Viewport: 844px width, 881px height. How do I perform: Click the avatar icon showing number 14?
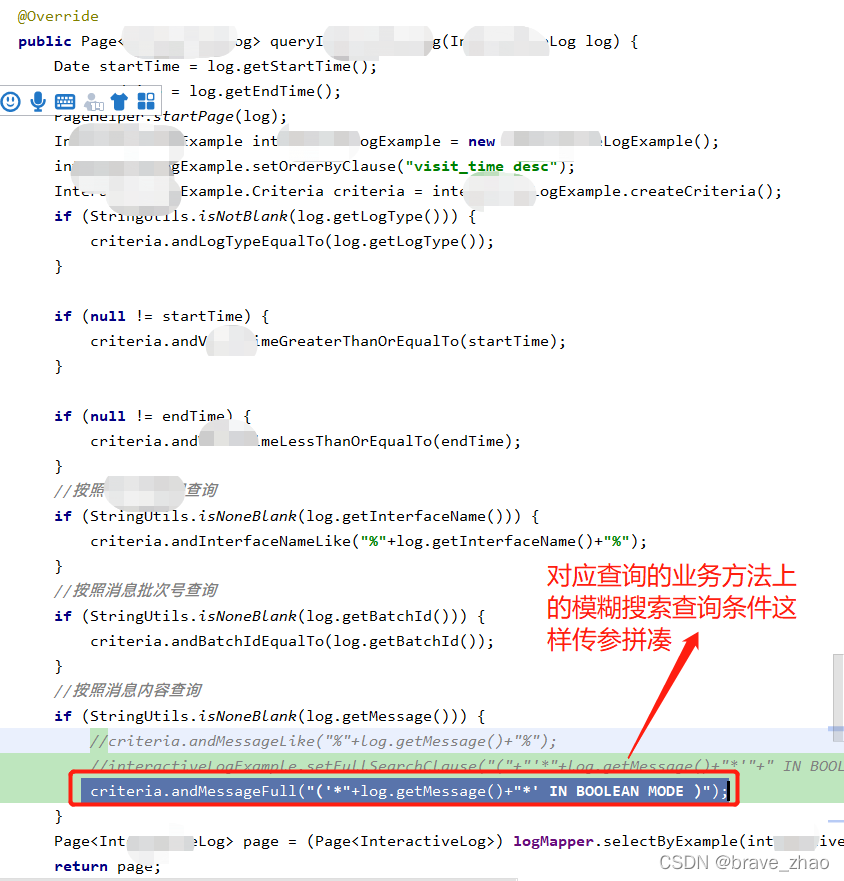pos(93,101)
